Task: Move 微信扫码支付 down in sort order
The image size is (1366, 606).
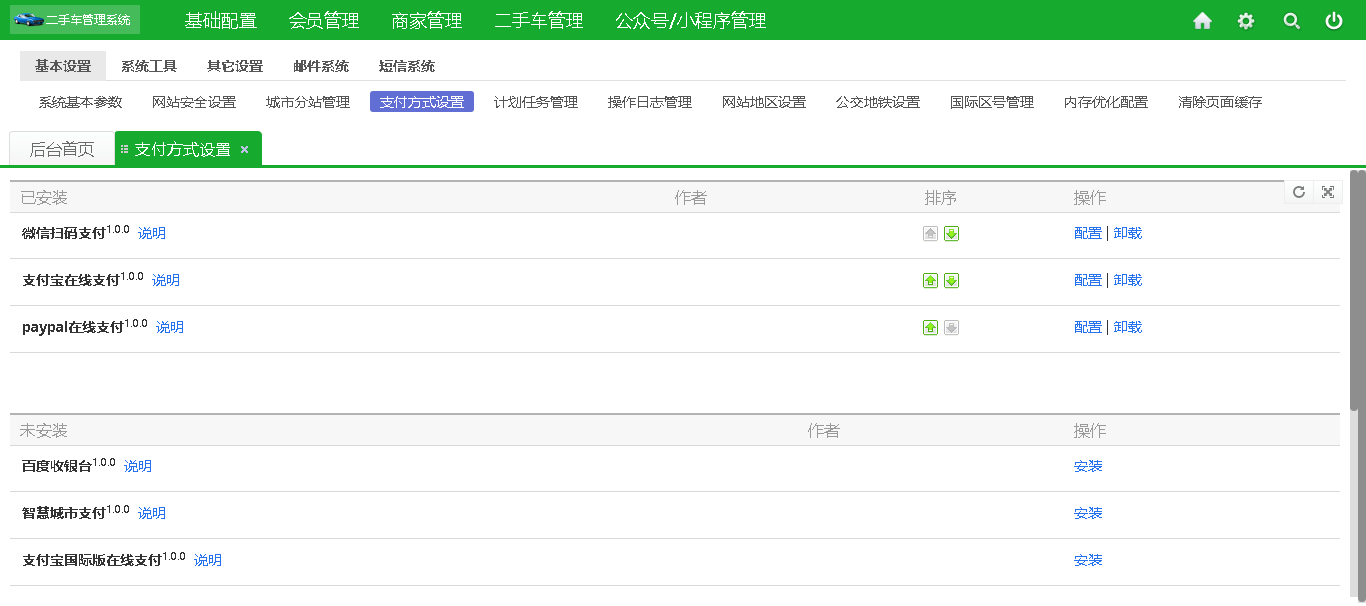Action: (950, 233)
